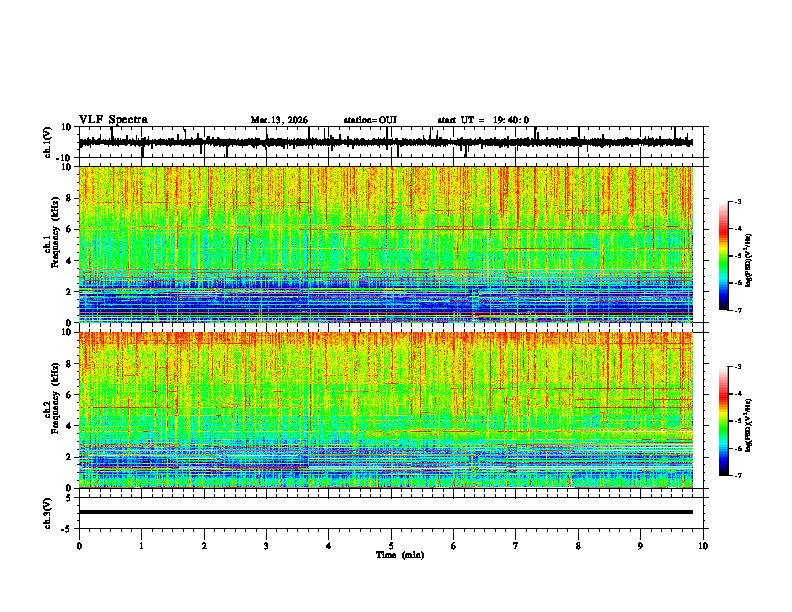The image size is (792, 612).
Task: Click the "4" kHz tick of ch.2 spectrogram
Action: [70, 426]
